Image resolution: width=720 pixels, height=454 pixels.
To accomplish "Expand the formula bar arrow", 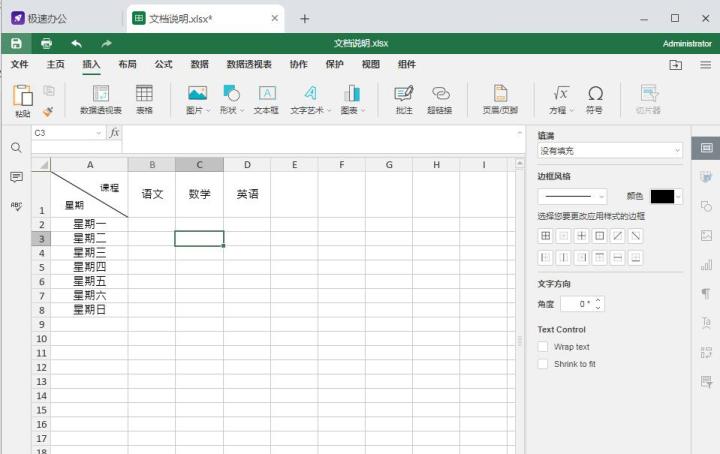I will point(520,133).
